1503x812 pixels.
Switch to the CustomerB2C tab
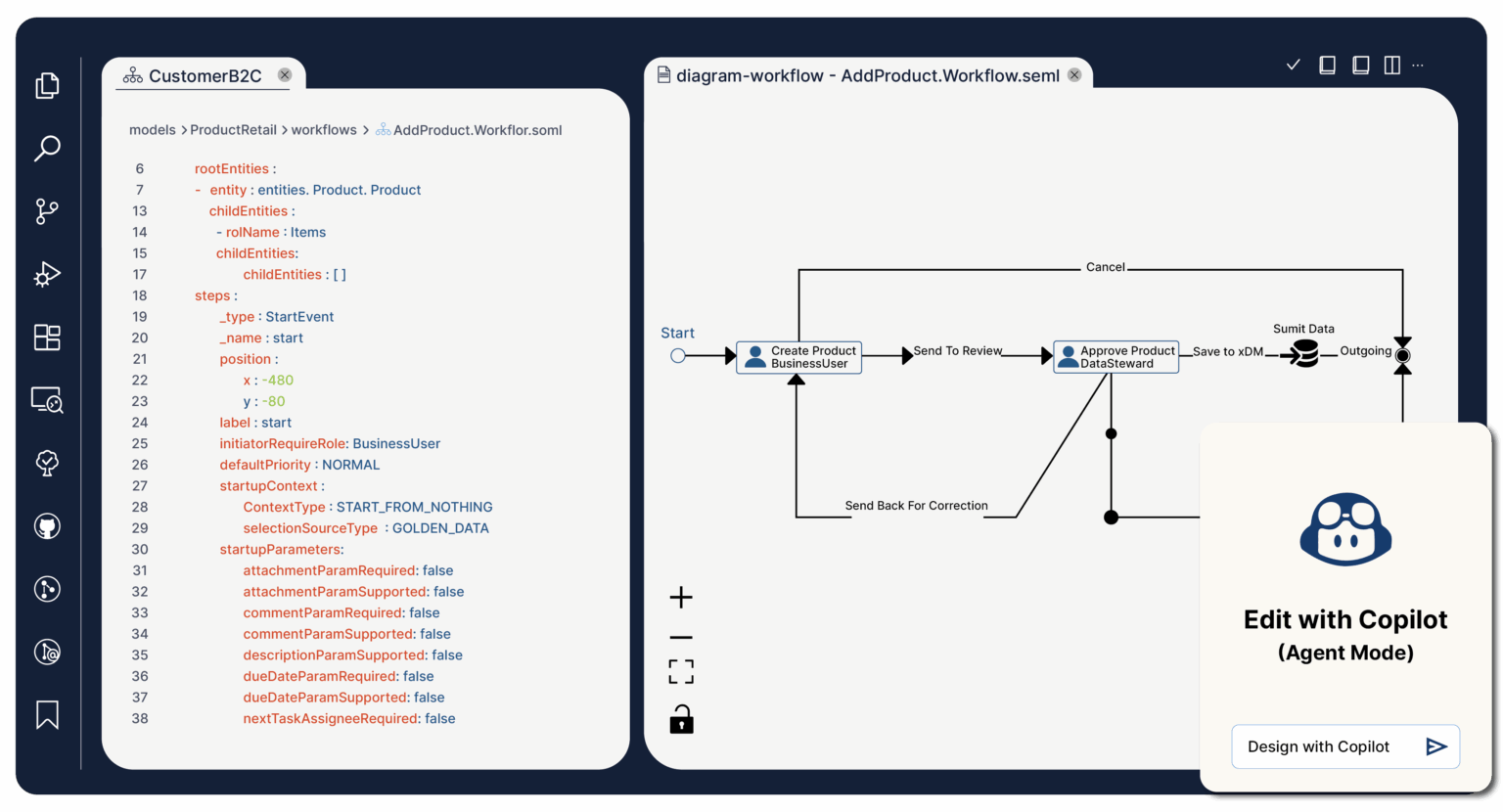click(205, 76)
